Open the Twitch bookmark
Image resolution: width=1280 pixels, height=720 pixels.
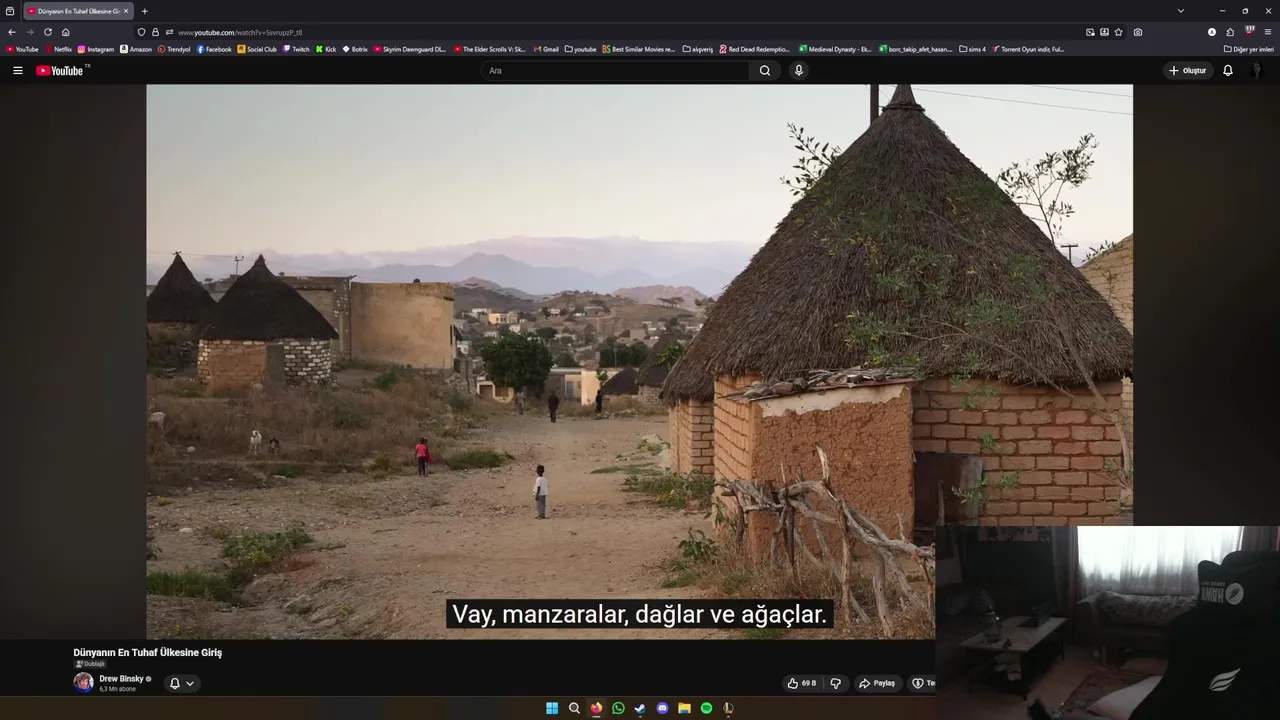click(x=296, y=49)
